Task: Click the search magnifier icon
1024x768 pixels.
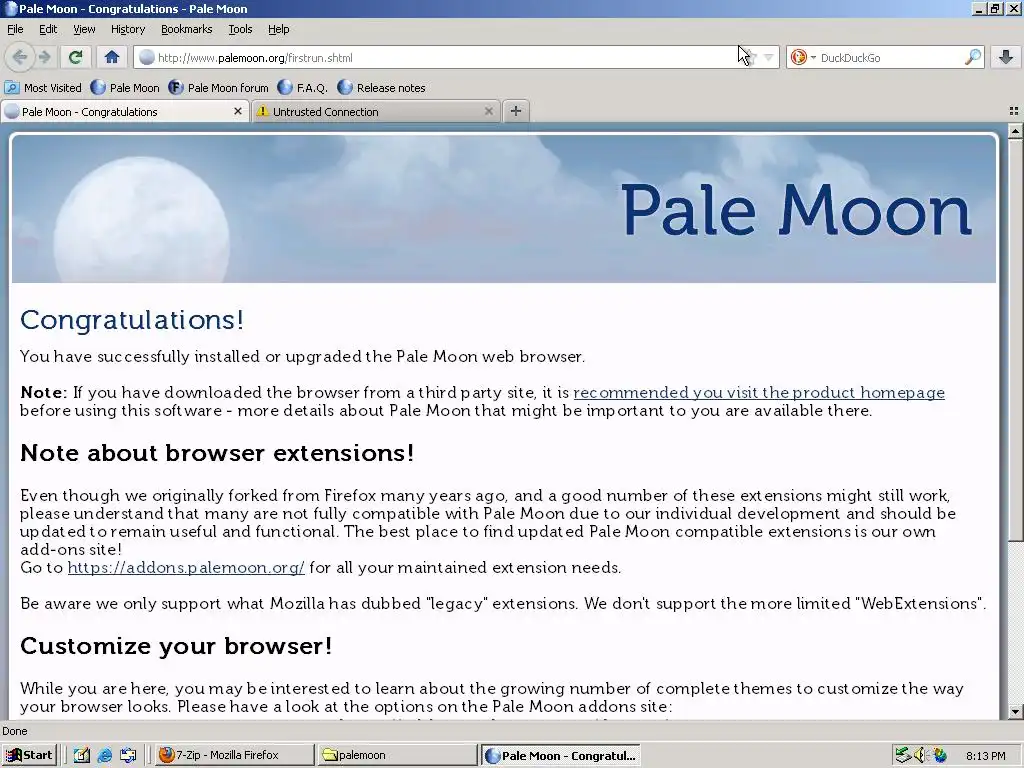Action: point(972,57)
